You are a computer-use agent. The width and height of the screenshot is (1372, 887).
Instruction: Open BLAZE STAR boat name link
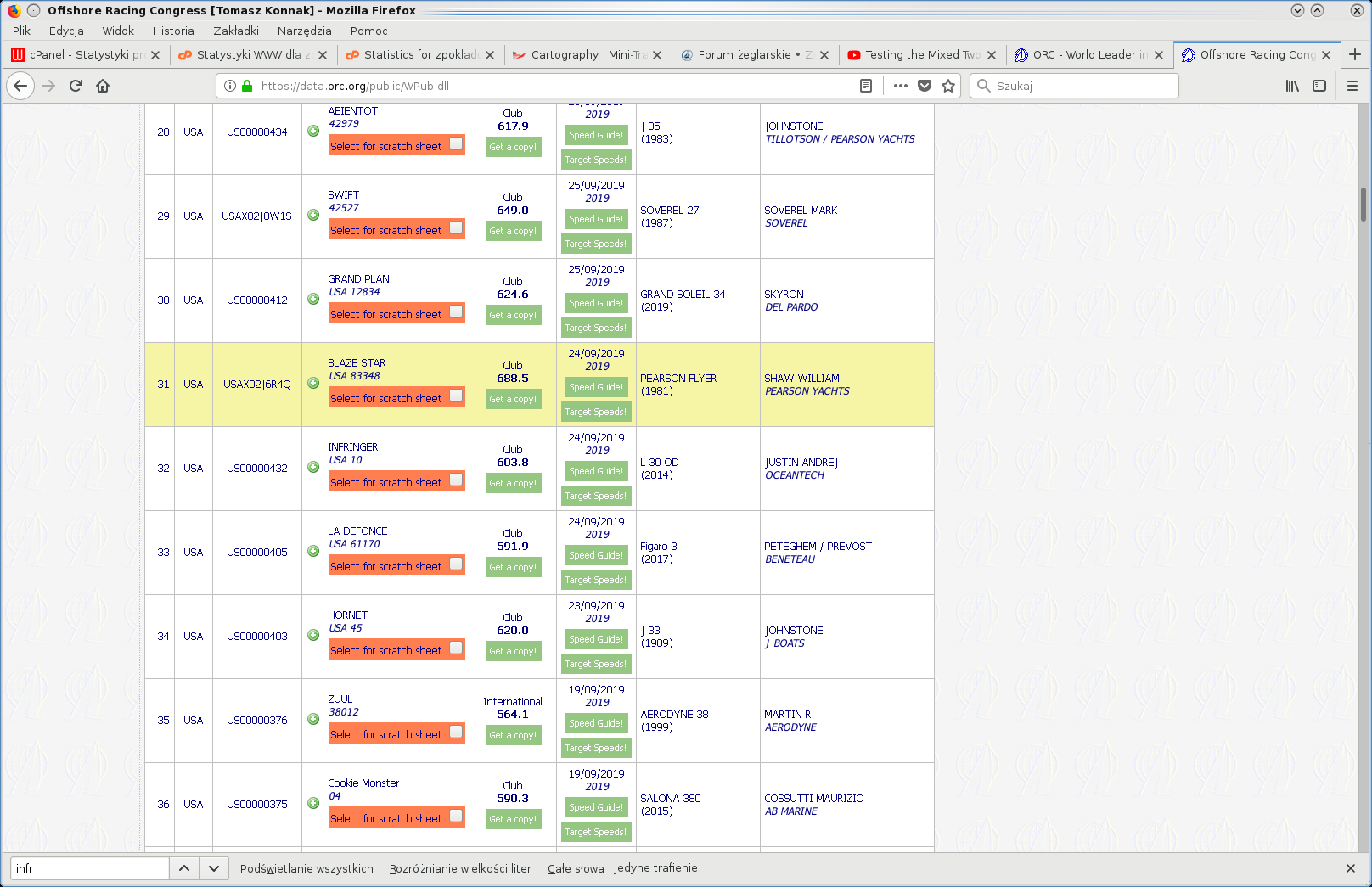pos(357,363)
